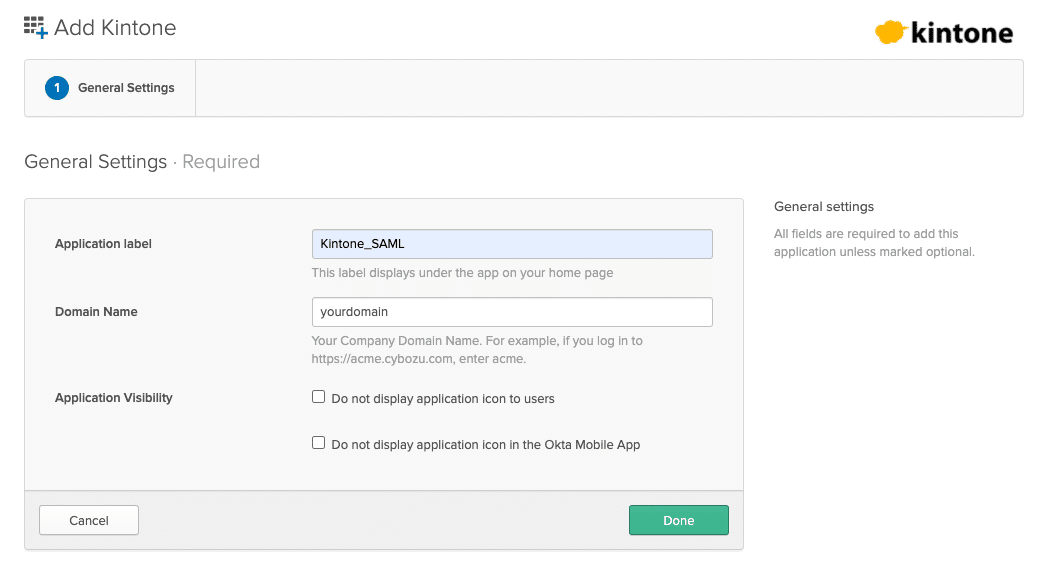Image resolution: width=1043 pixels, height=583 pixels.
Task: Click the Domain Name field name
Action: [96, 312]
